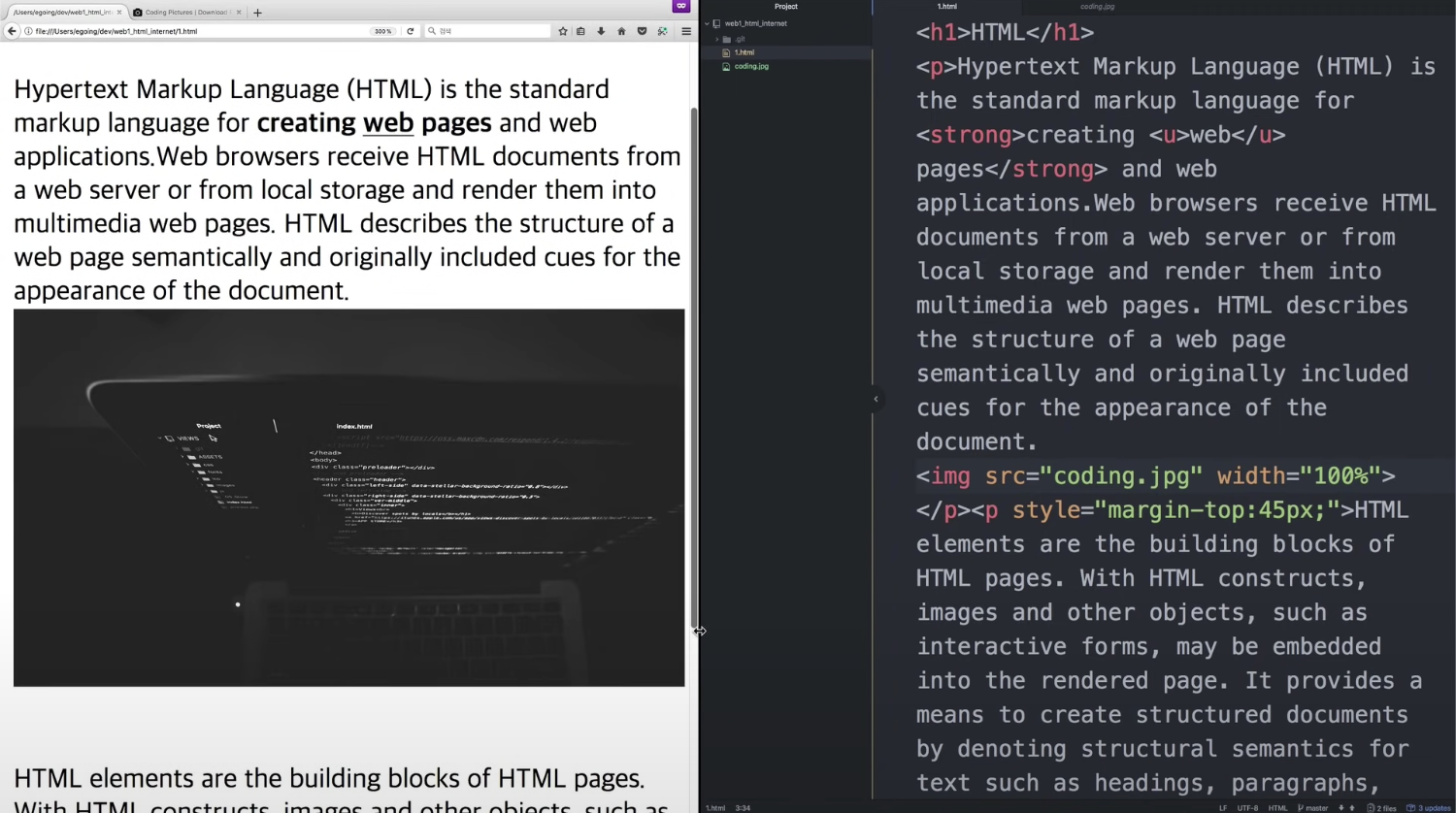Click the web1_html_internet project folder icon
Screen dimensions: 1456x813
(x=717, y=23)
